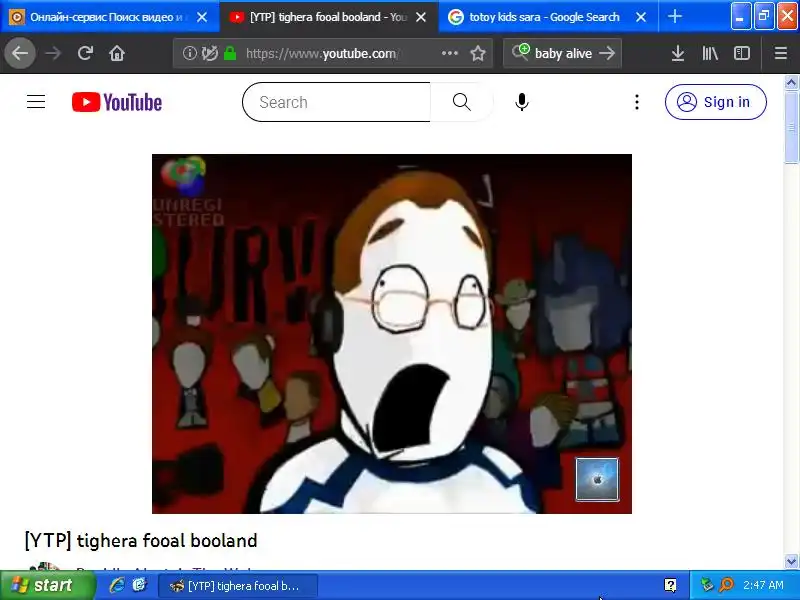This screenshot has height=600, width=800.
Task: Open the Library bookshelf icon
Action: (710, 53)
